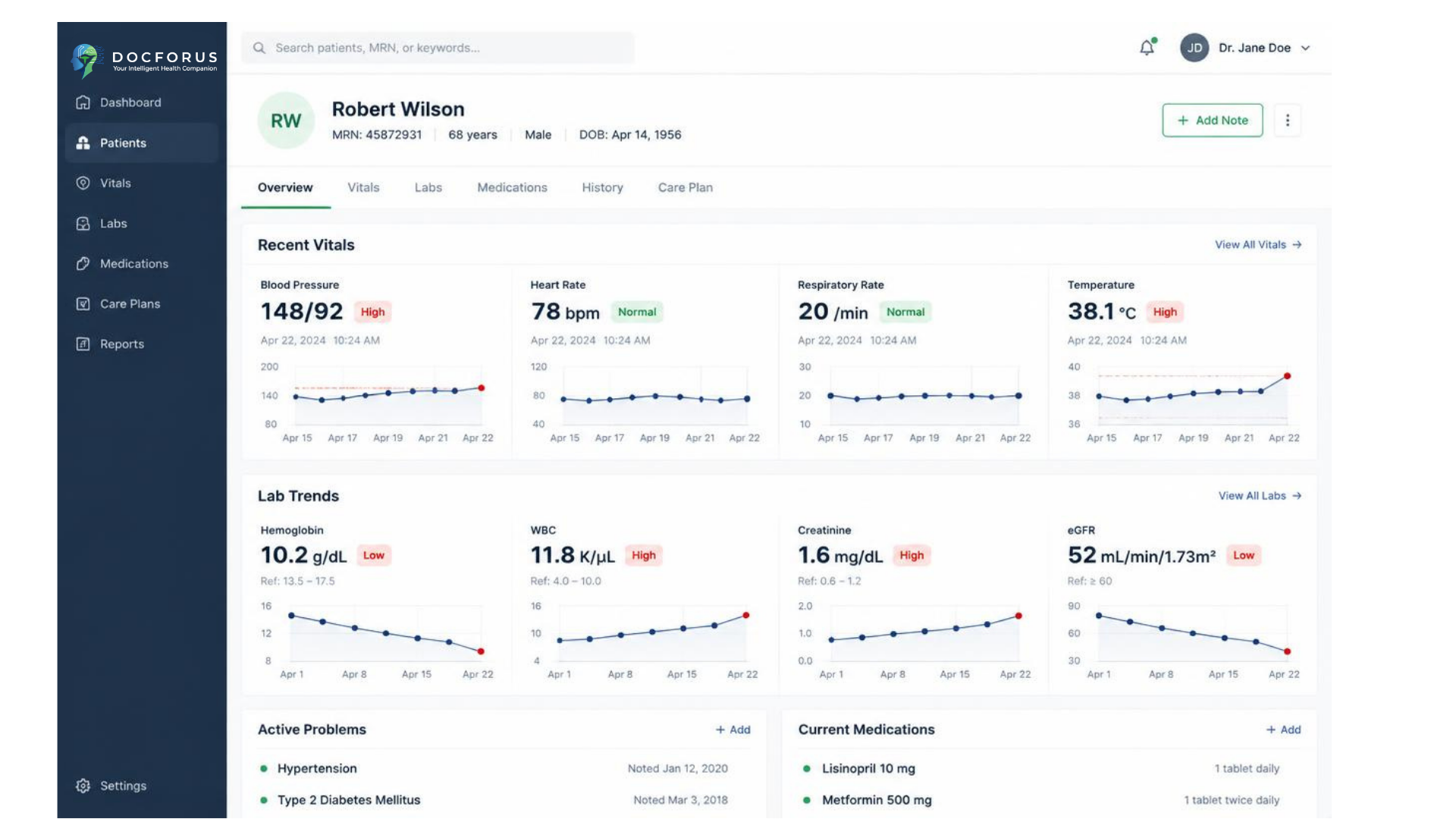Screen dimensions: 1456x819
Task: Select Patients in the sidebar
Action: click(142, 143)
